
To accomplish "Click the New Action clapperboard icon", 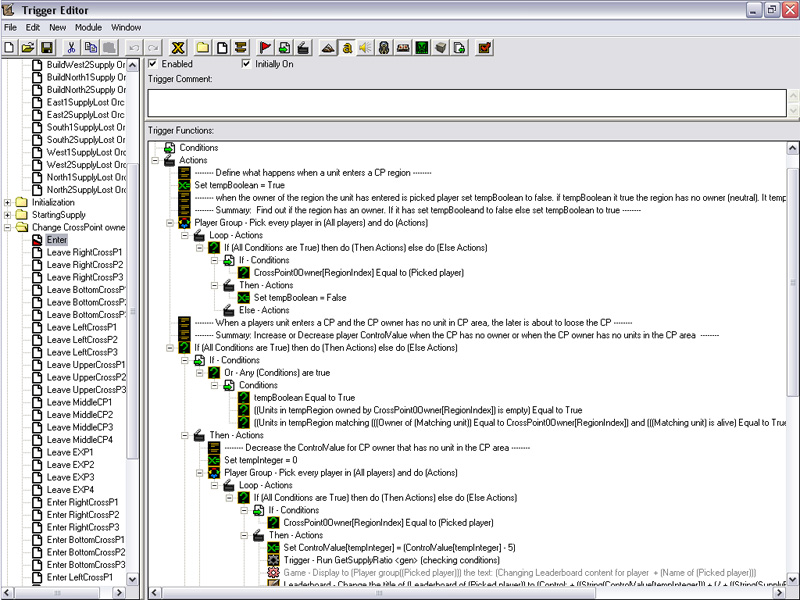I will point(303,48).
